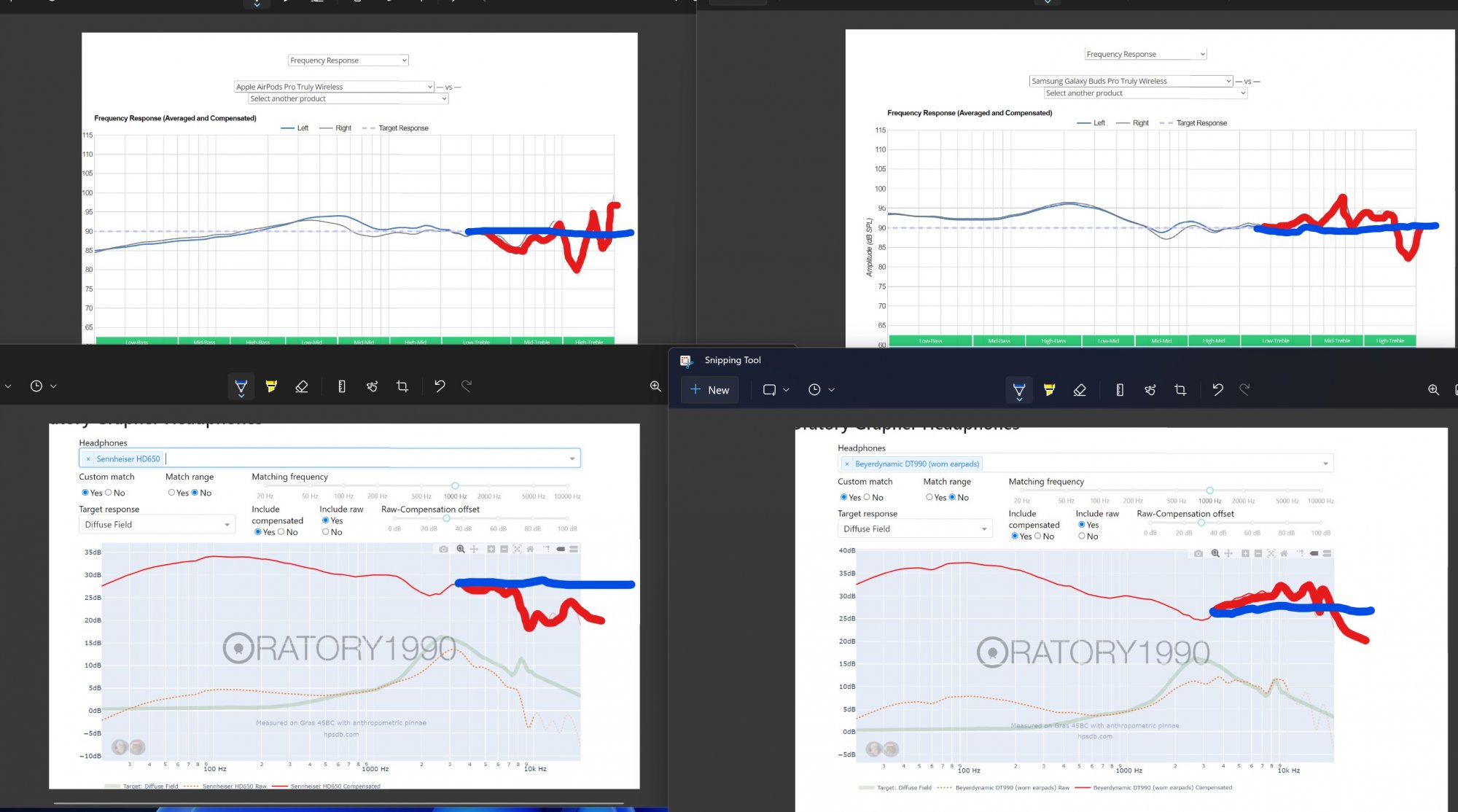Click zoom magnifier in right Snipping Tool toolbar
Viewport: 1458px width, 812px height.
[x=1433, y=390]
